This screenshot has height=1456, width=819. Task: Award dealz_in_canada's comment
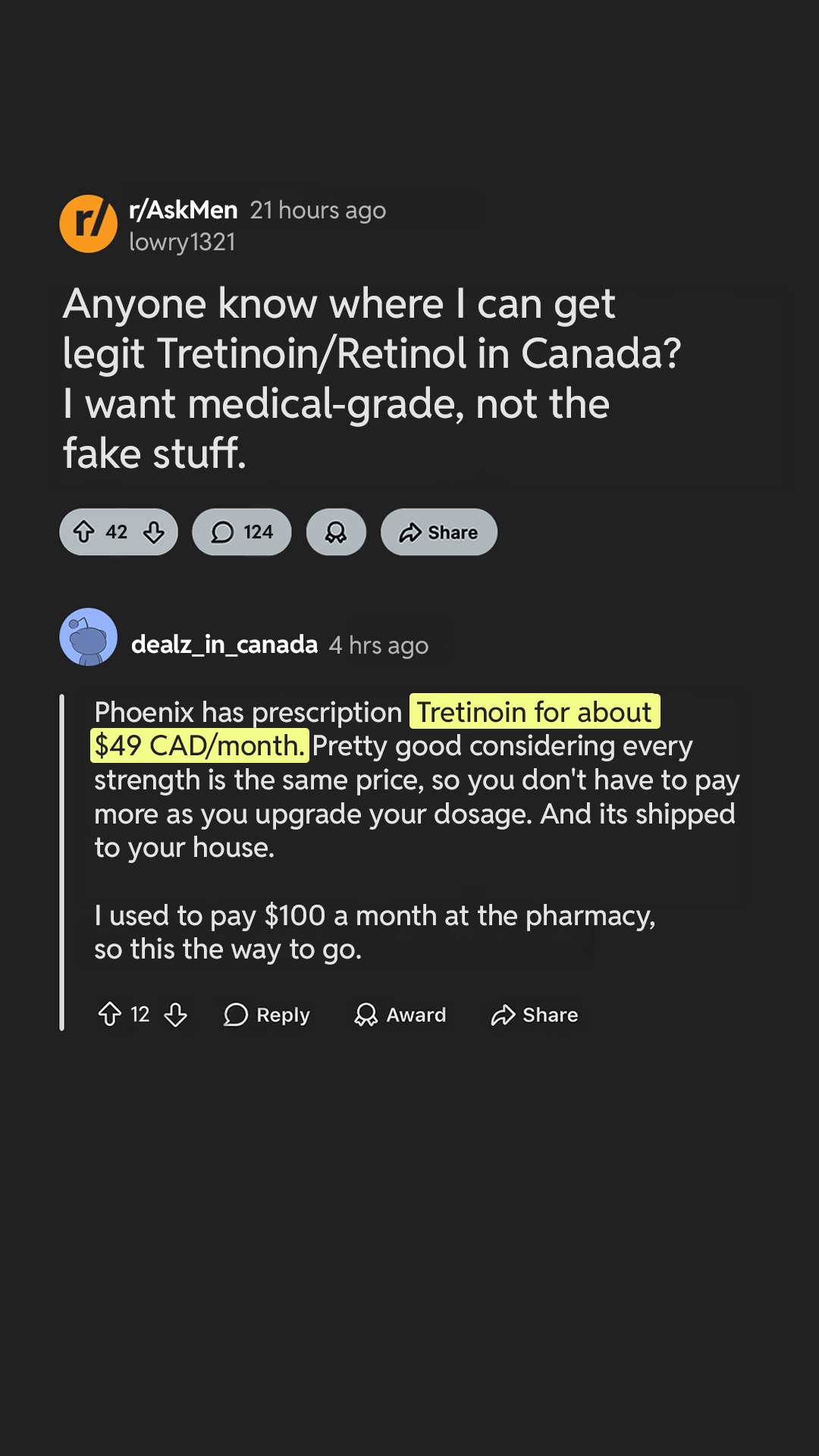pos(400,1015)
